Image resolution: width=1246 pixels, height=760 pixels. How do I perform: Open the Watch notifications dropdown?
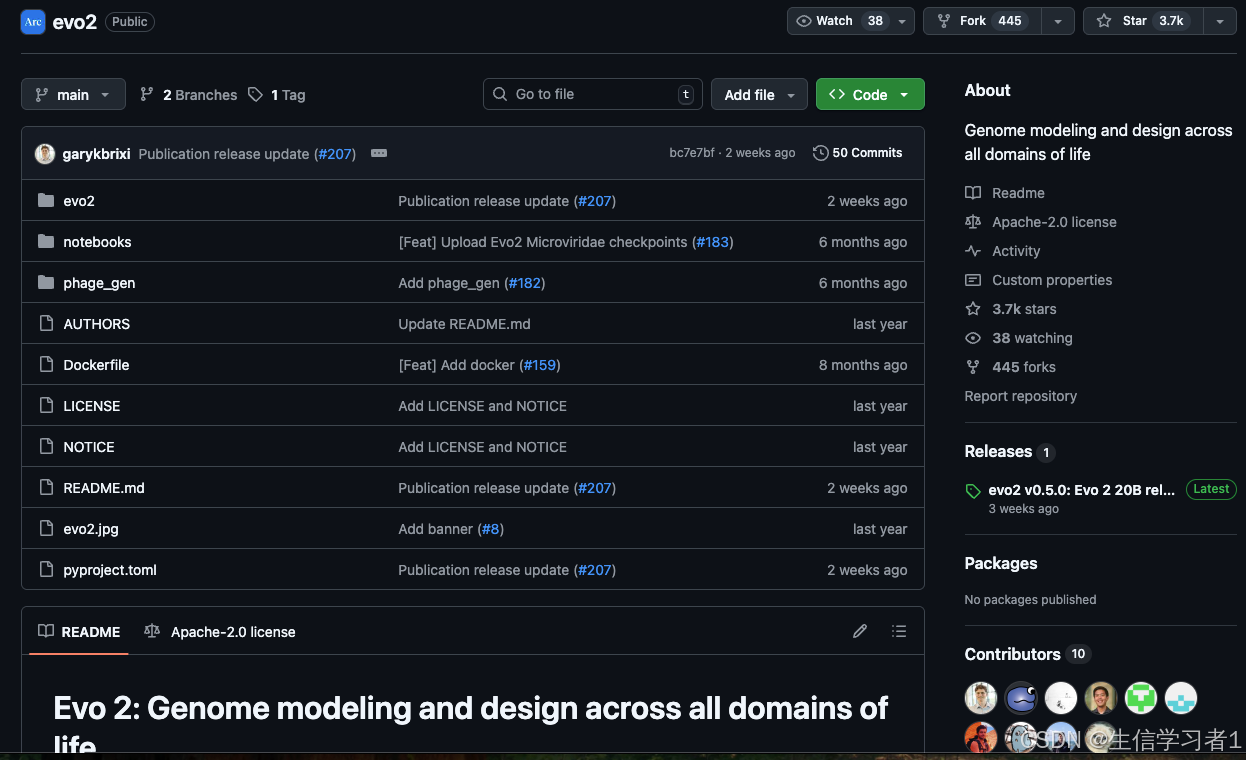coord(851,21)
